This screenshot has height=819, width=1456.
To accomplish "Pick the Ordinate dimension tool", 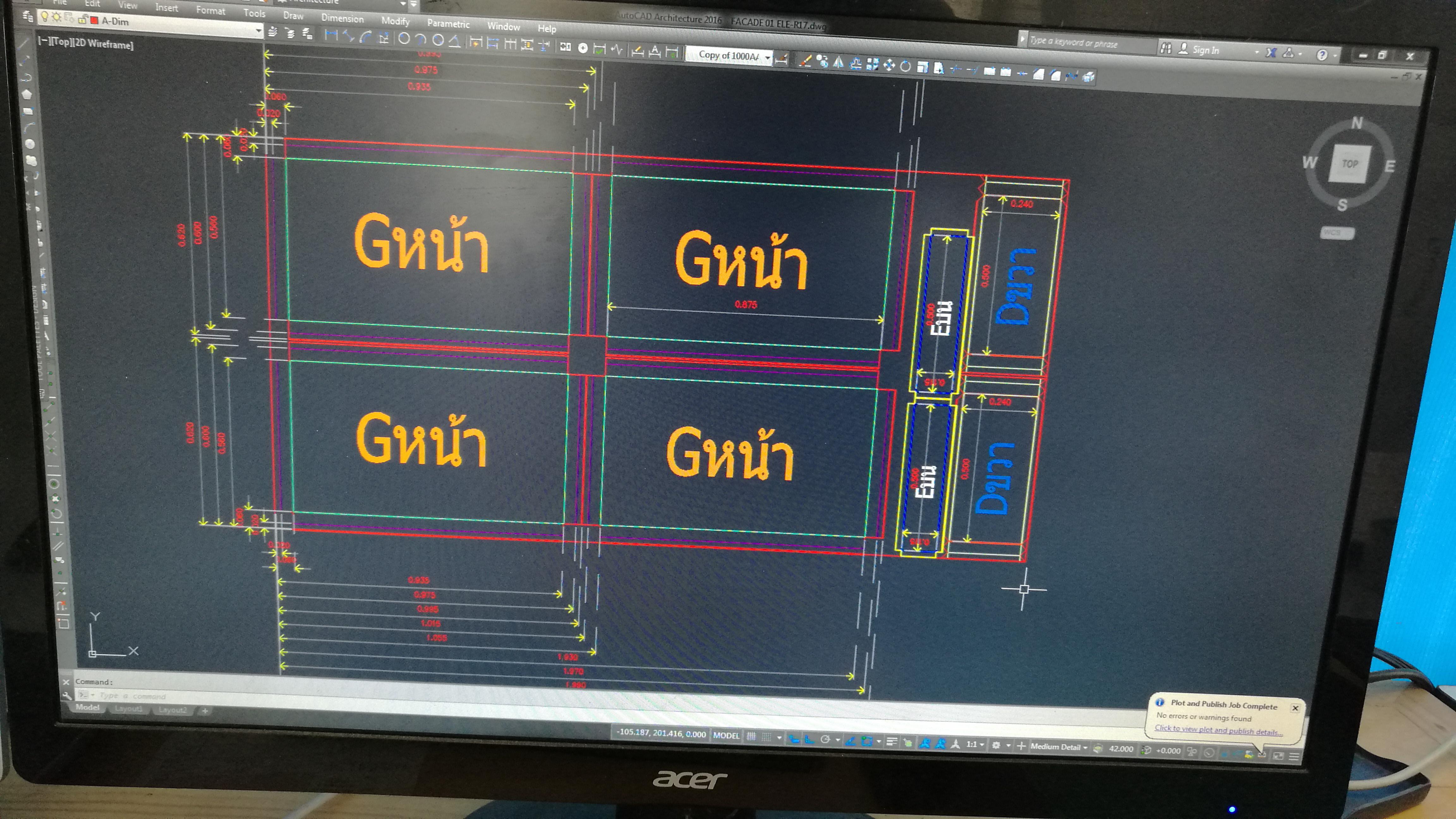I will [384, 38].
